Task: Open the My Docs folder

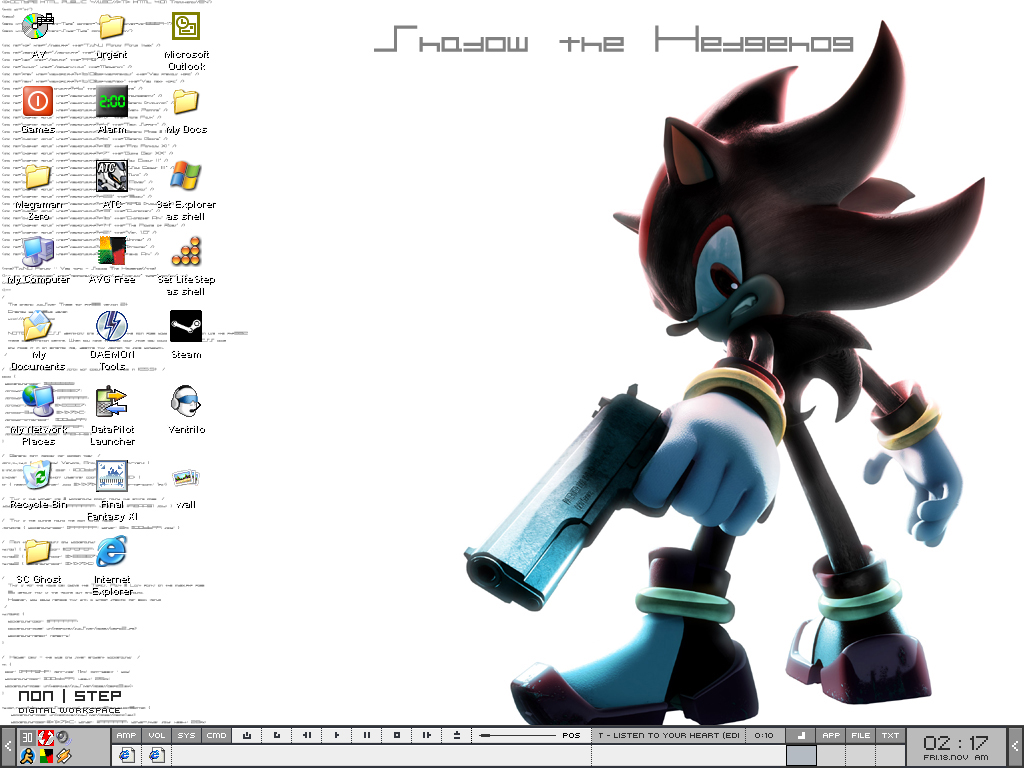Action: click(x=186, y=102)
